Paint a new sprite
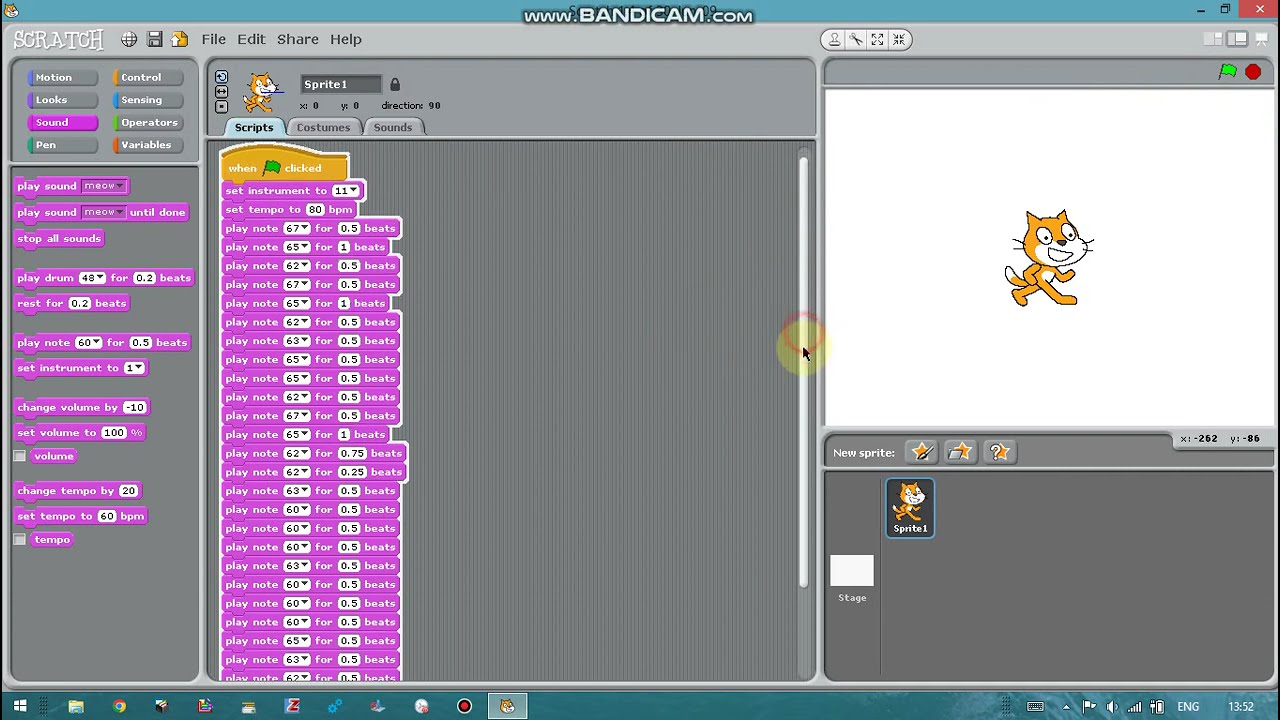The width and height of the screenshot is (1280, 720). (x=922, y=452)
